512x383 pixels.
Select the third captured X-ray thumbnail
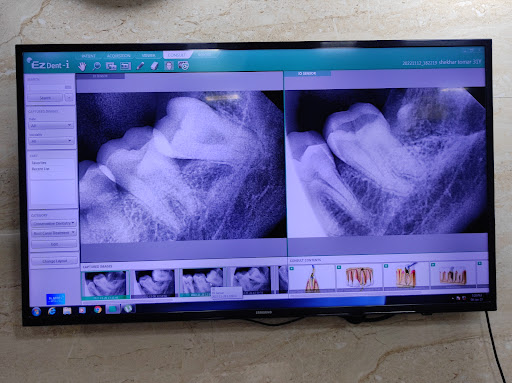click(201, 282)
